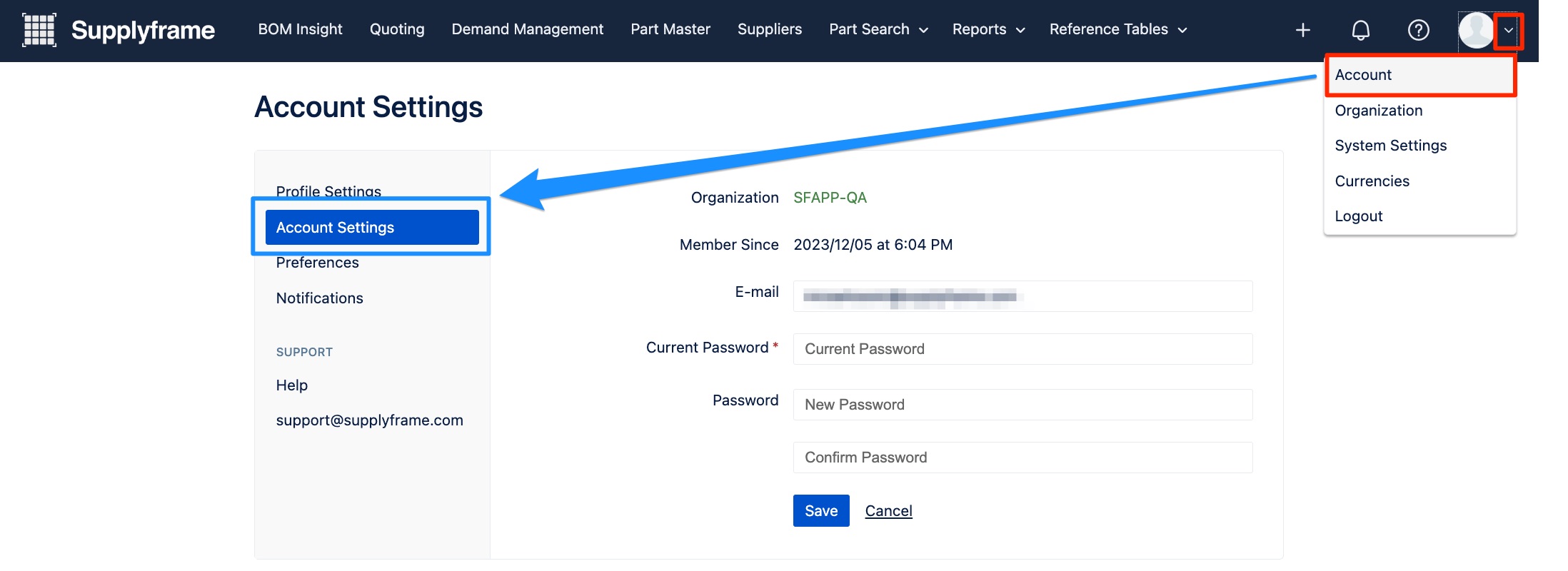Click the 'Account Settings' page heading
Image resolution: width=1568 pixels, height=571 pixels.
point(368,107)
